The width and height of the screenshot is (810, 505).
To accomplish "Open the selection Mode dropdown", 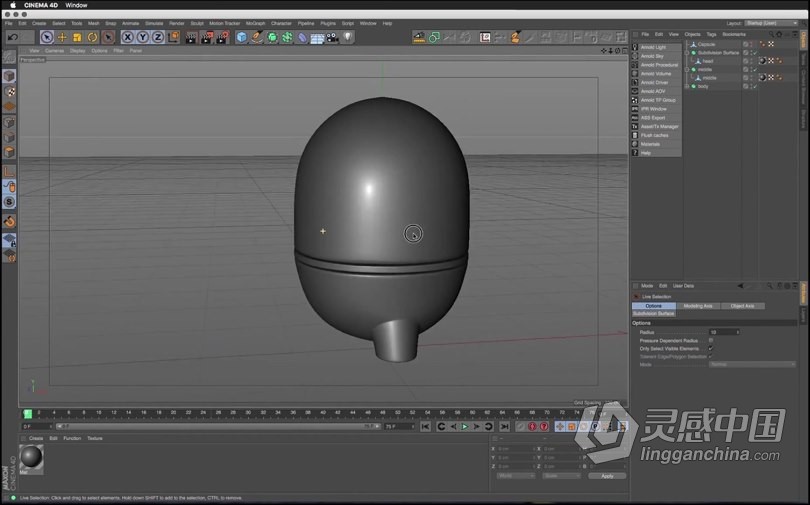I will click(752, 365).
